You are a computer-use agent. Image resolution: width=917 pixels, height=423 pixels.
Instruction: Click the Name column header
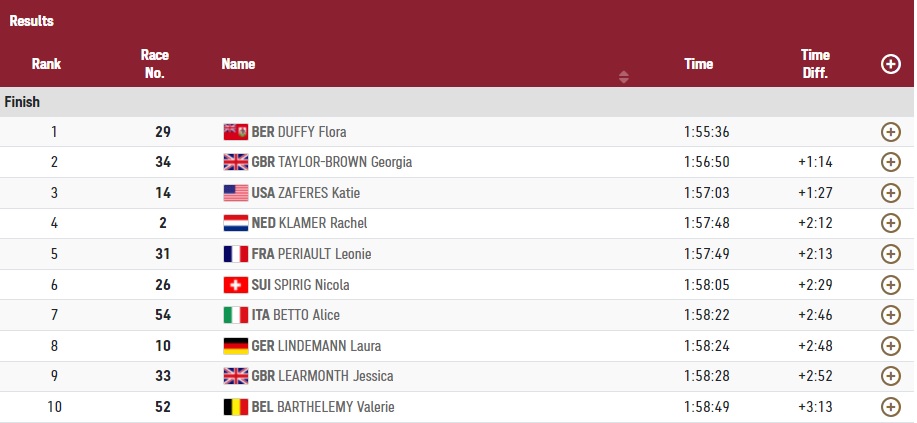point(238,64)
